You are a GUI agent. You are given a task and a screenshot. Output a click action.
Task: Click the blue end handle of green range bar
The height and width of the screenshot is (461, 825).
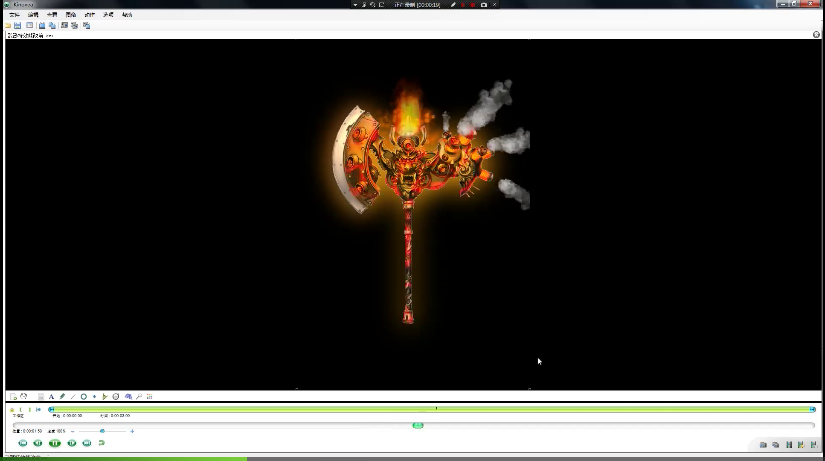point(812,409)
